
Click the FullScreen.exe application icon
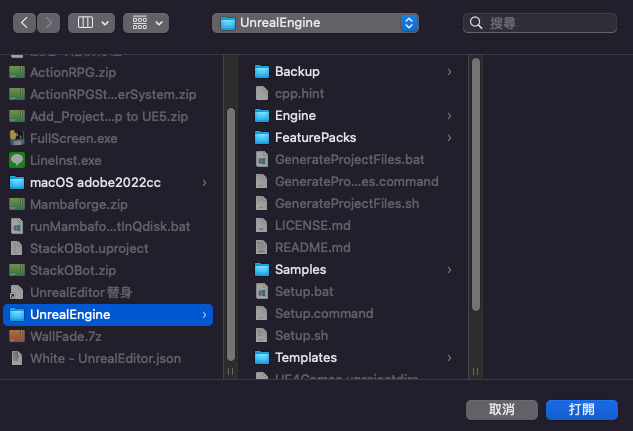17,138
